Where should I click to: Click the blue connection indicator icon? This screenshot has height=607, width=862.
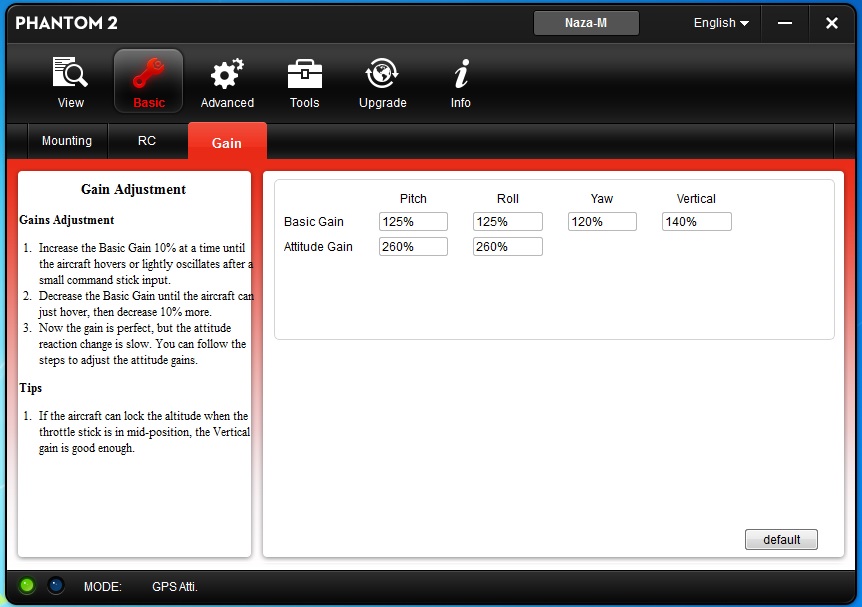[56, 586]
